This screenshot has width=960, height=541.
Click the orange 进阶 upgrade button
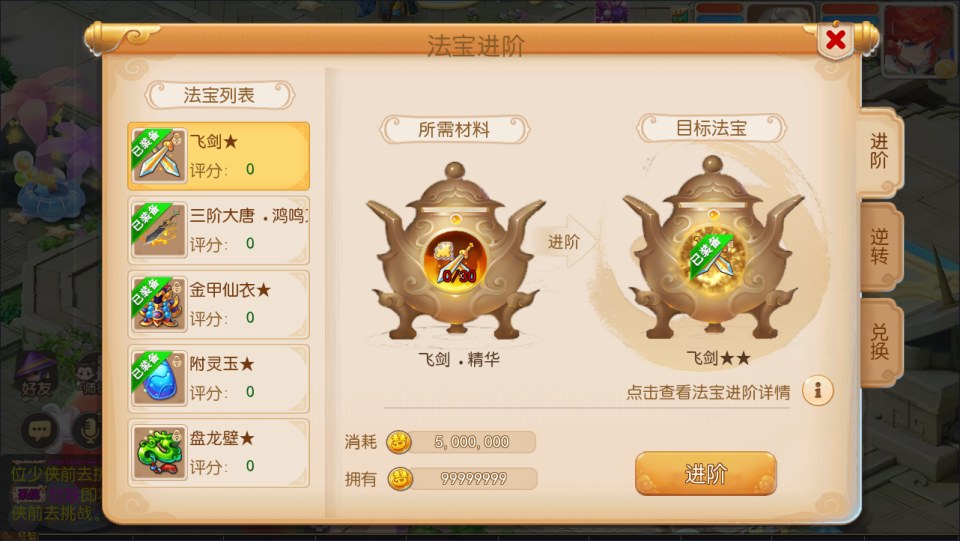705,474
